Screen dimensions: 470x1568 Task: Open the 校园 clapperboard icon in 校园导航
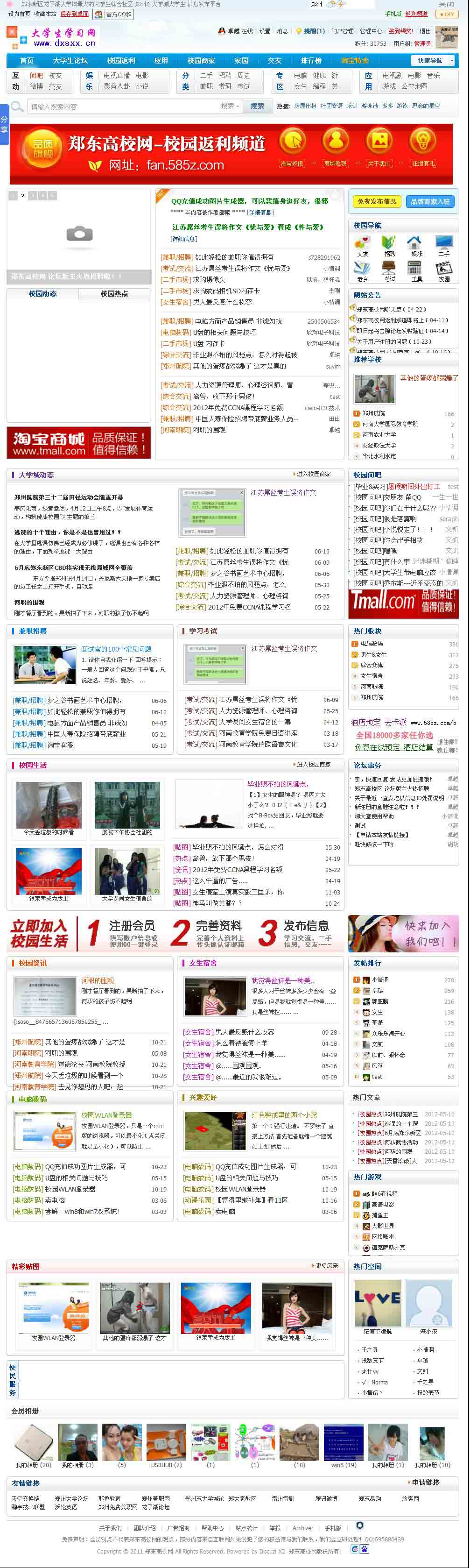[444, 268]
